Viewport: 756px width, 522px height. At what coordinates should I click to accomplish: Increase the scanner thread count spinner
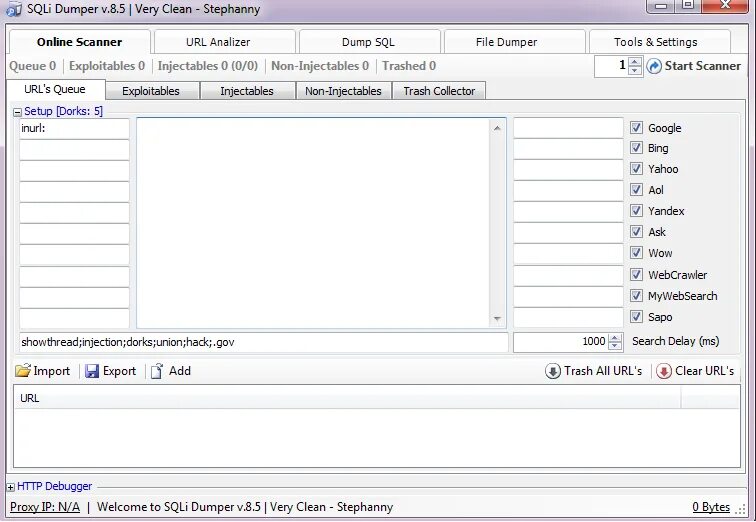click(x=635, y=62)
